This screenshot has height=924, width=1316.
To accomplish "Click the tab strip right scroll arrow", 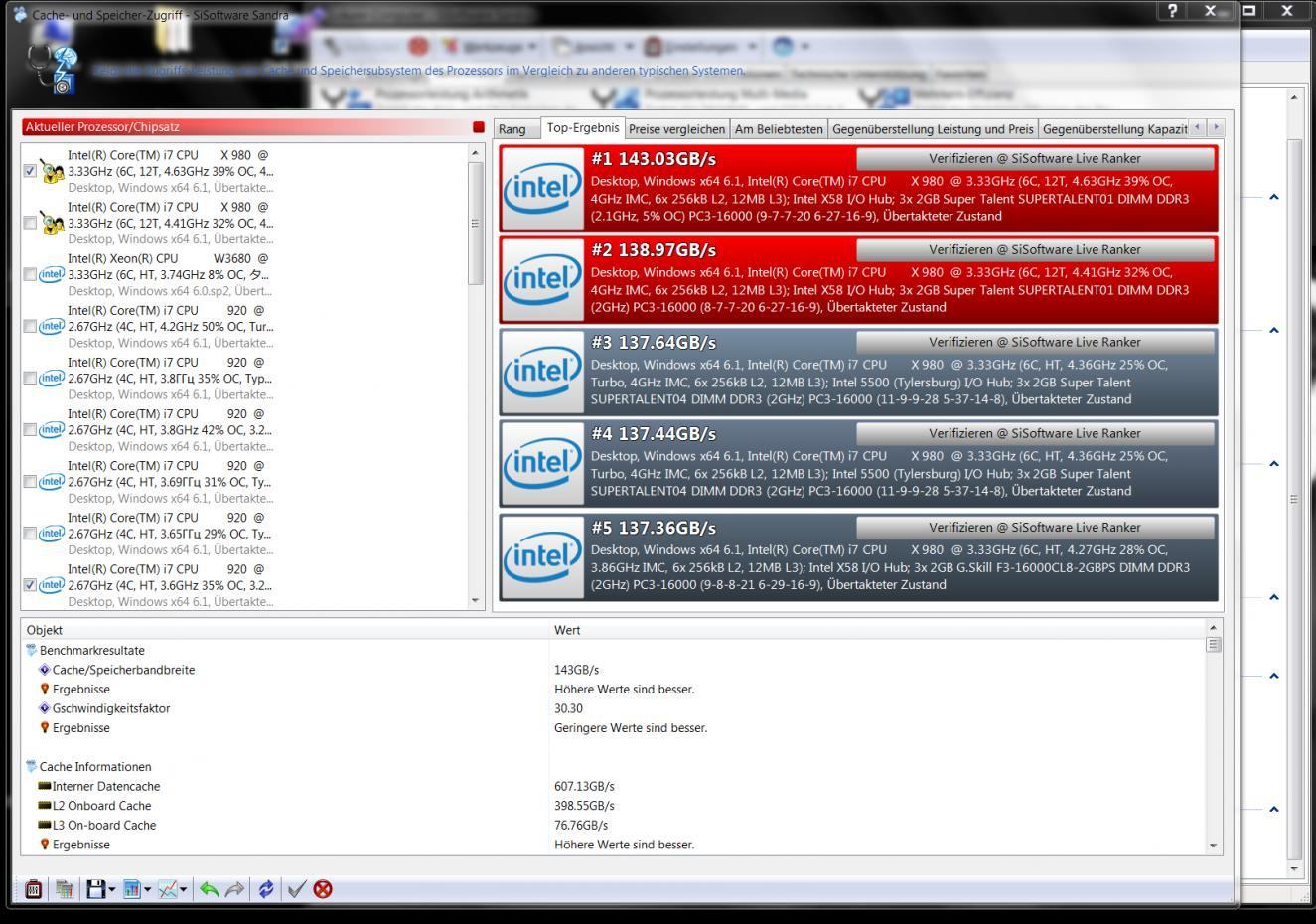I will tap(1216, 127).
